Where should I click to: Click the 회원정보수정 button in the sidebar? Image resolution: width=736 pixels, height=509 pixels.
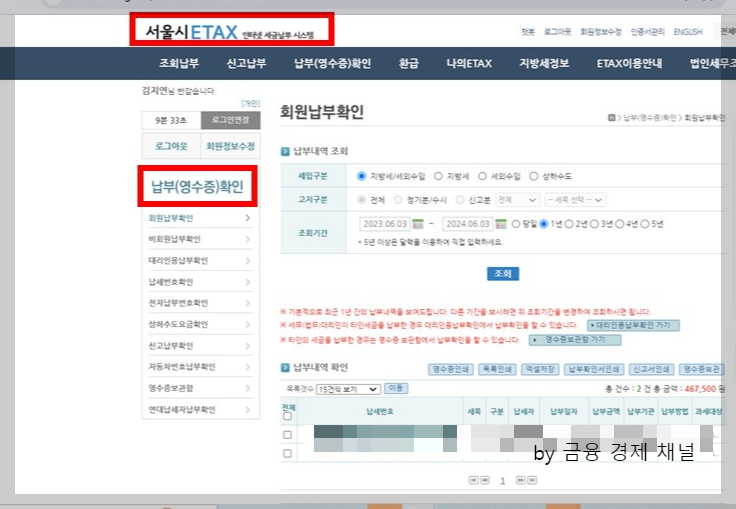click(230, 146)
